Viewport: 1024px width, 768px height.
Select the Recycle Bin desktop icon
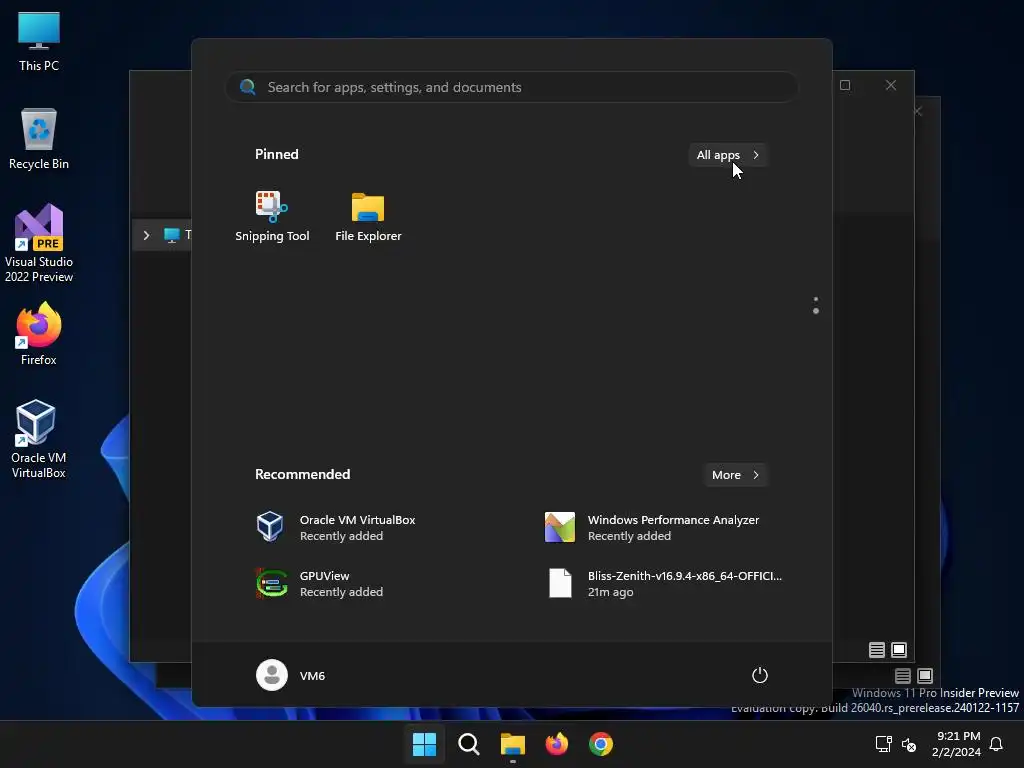pos(39,138)
